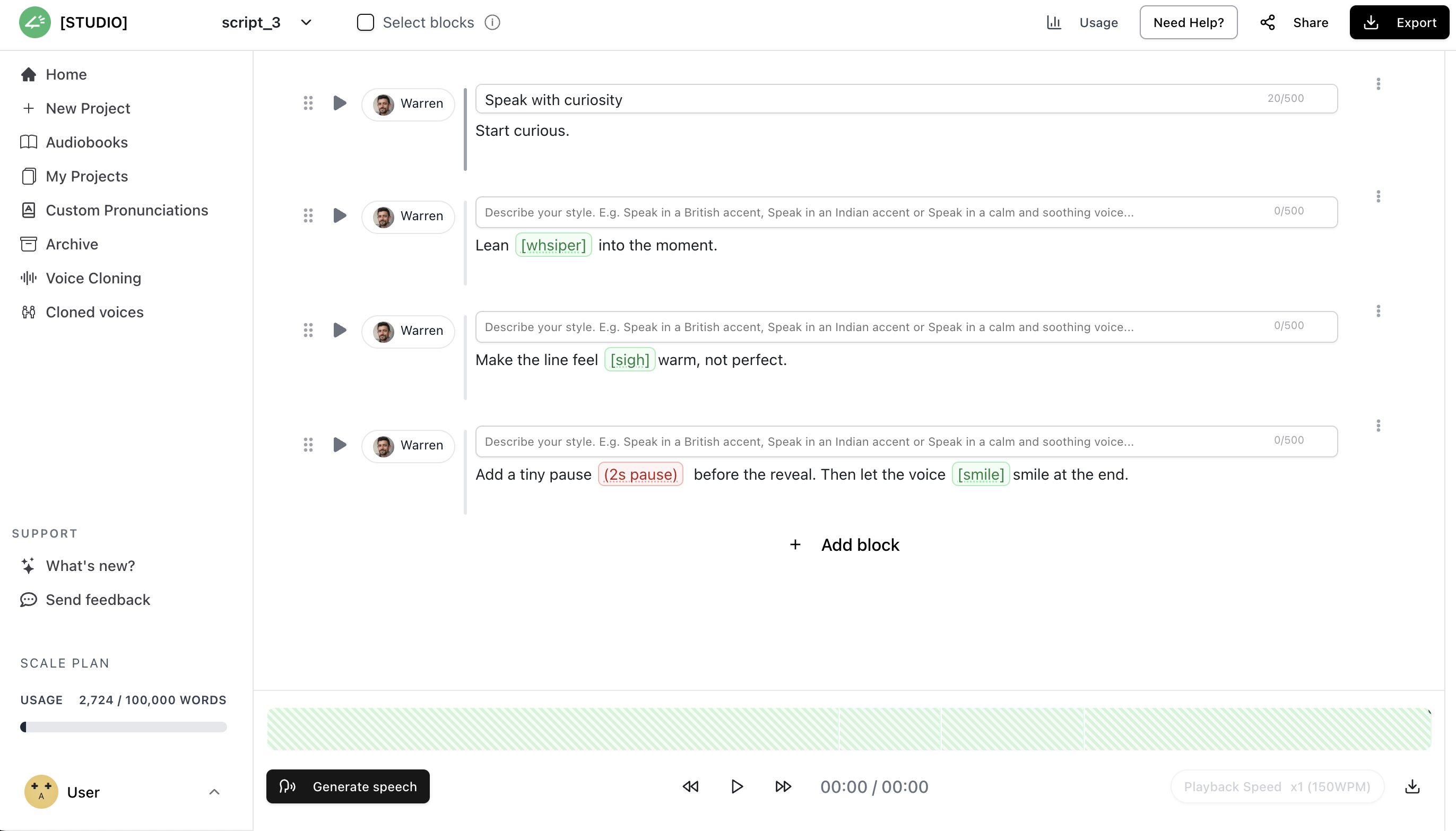Rewind playback
The height and width of the screenshot is (831, 1456).
pyautogui.click(x=690, y=787)
